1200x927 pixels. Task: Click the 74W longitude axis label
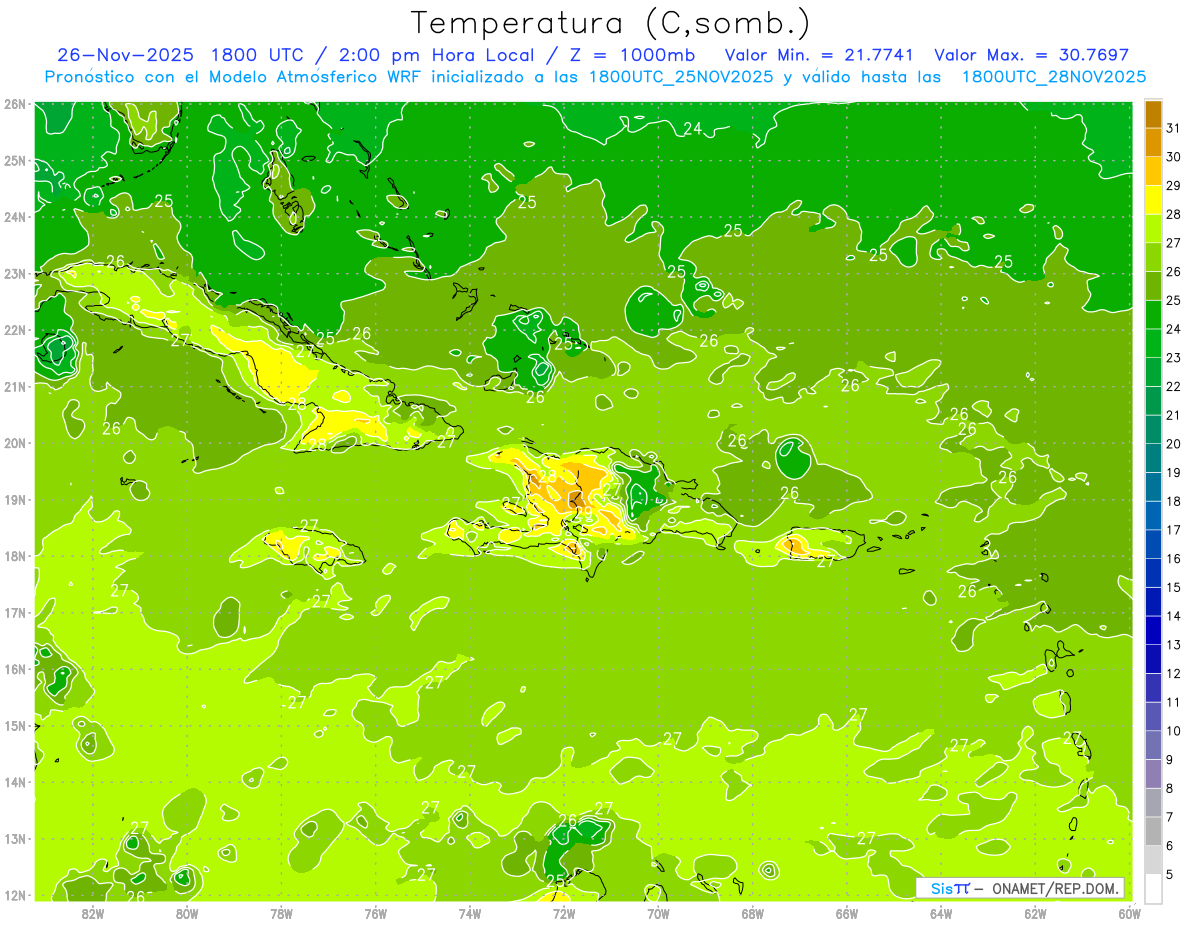point(469,913)
